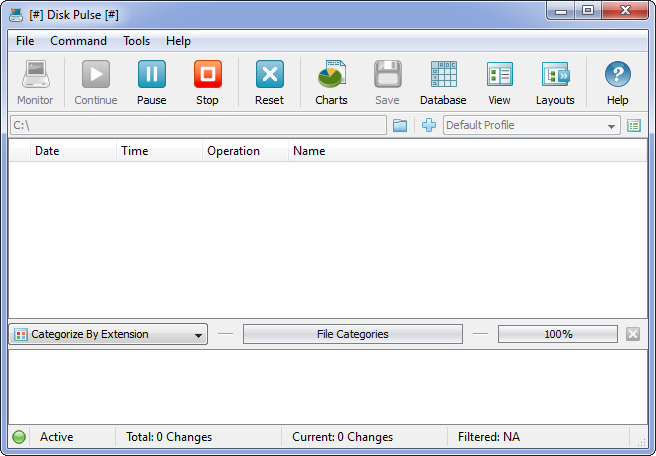Click the Current: 0 Changes status entry
The width and height of the screenshot is (656, 456).
click(342, 437)
